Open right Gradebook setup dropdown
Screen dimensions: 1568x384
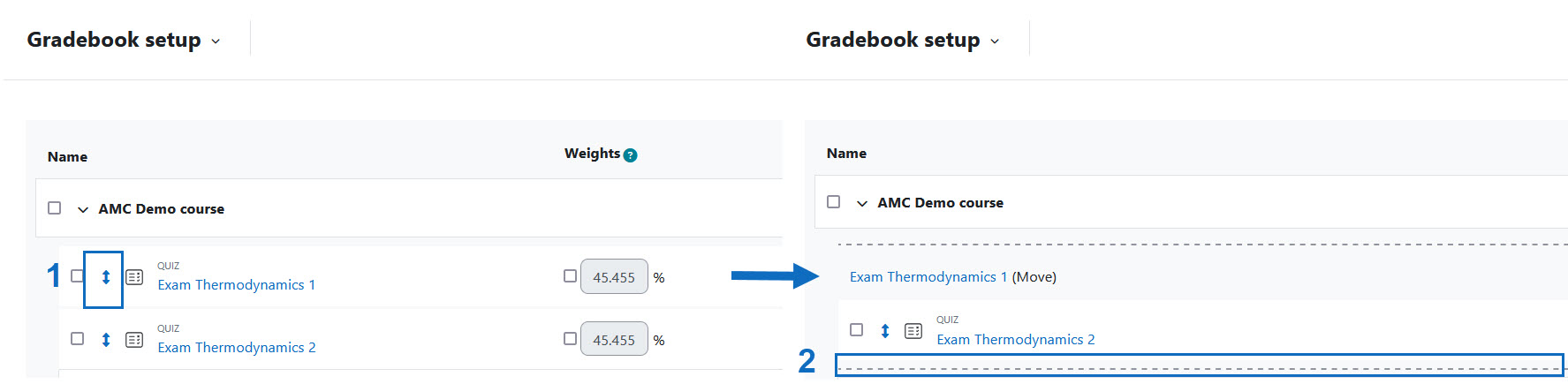(x=903, y=40)
